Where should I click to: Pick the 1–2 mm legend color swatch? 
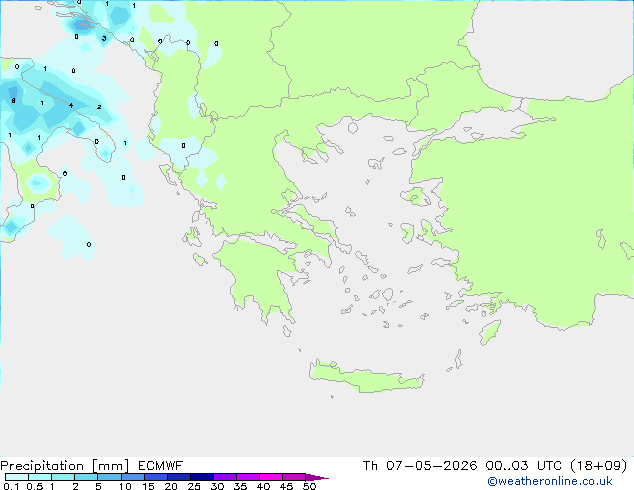pyautogui.click(x=63, y=477)
